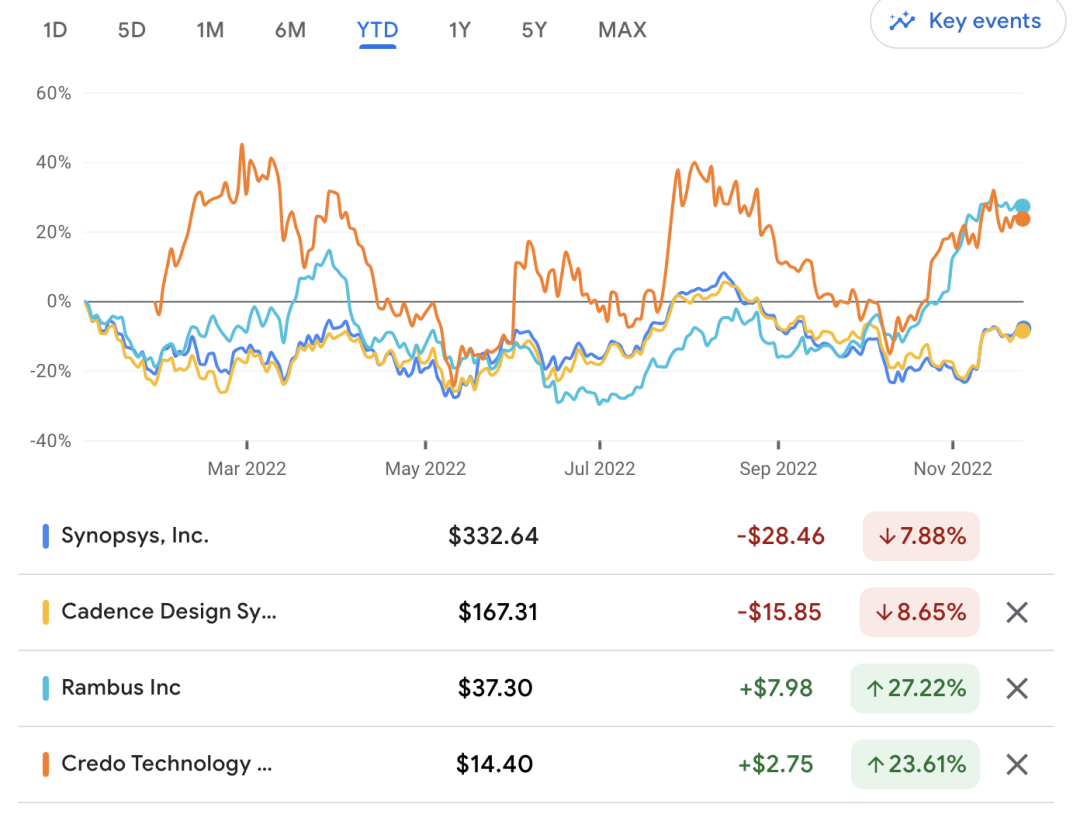Viewport: 1080px width, 818px height.
Task: Click the Sep 2022 axis label
Action: pyautogui.click(x=778, y=469)
